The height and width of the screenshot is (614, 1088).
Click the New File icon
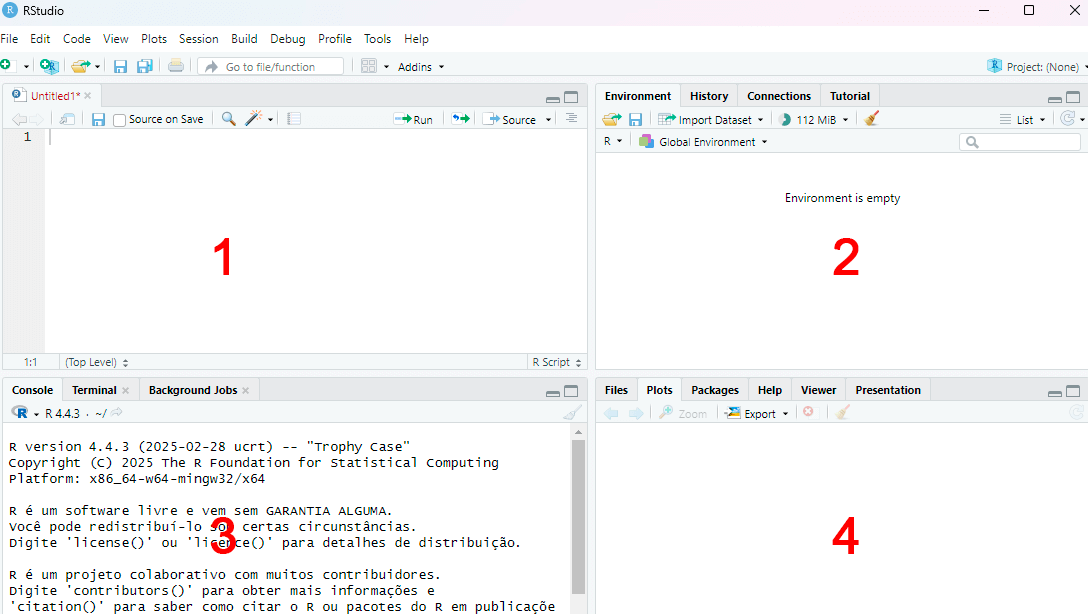(6, 66)
